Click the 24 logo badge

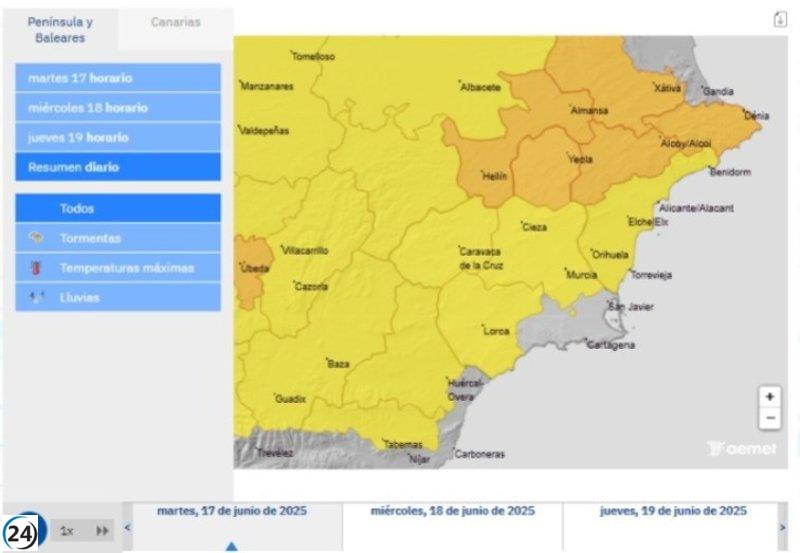[20, 533]
